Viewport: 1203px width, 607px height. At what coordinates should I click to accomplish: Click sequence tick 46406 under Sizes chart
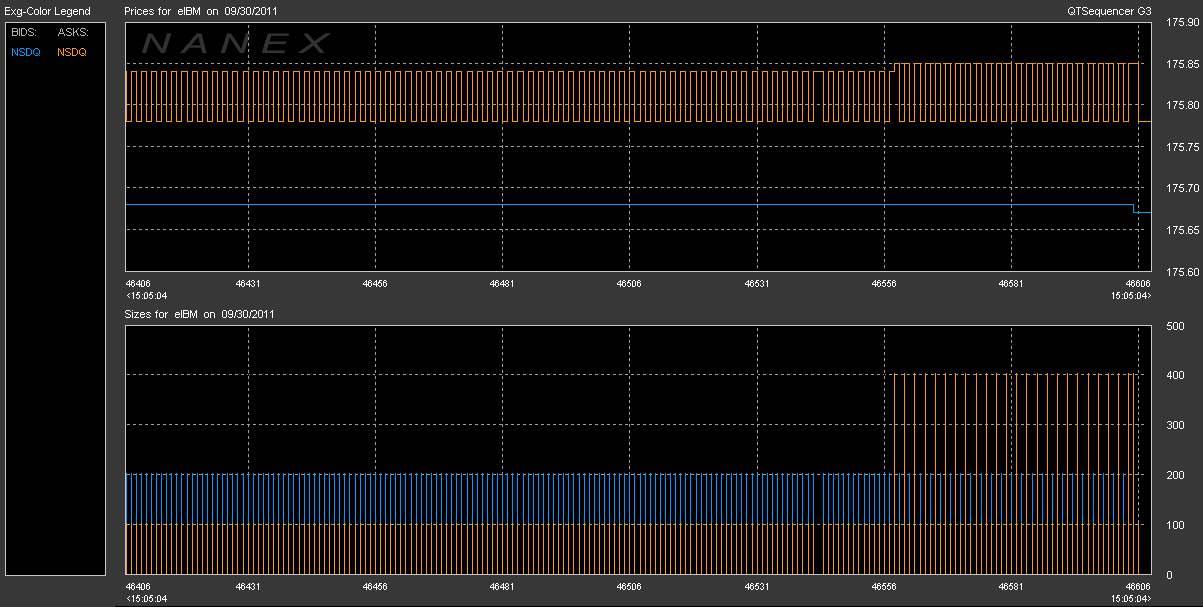(x=139, y=587)
